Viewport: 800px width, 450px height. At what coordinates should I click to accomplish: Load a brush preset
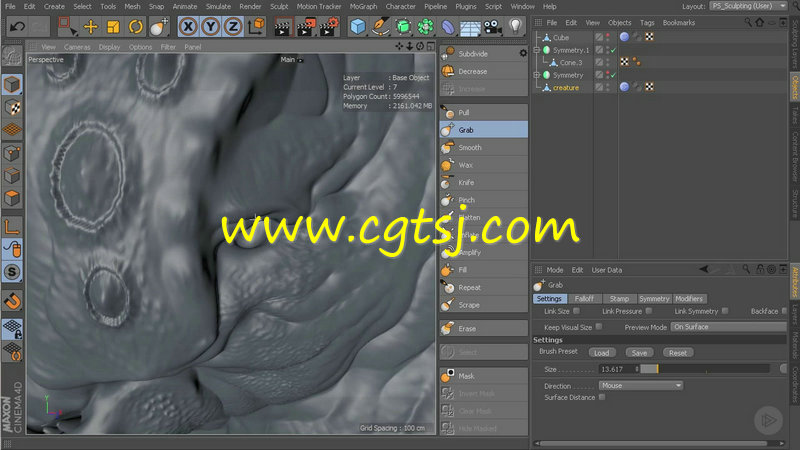(602, 353)
